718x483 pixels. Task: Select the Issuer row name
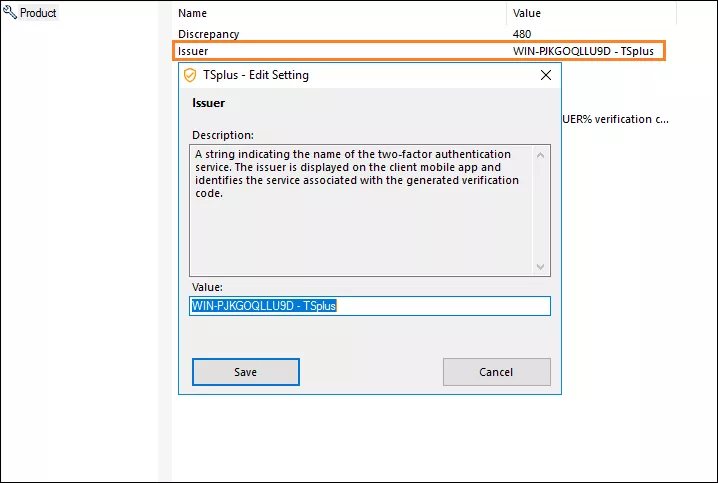click(x=193, y=51)
